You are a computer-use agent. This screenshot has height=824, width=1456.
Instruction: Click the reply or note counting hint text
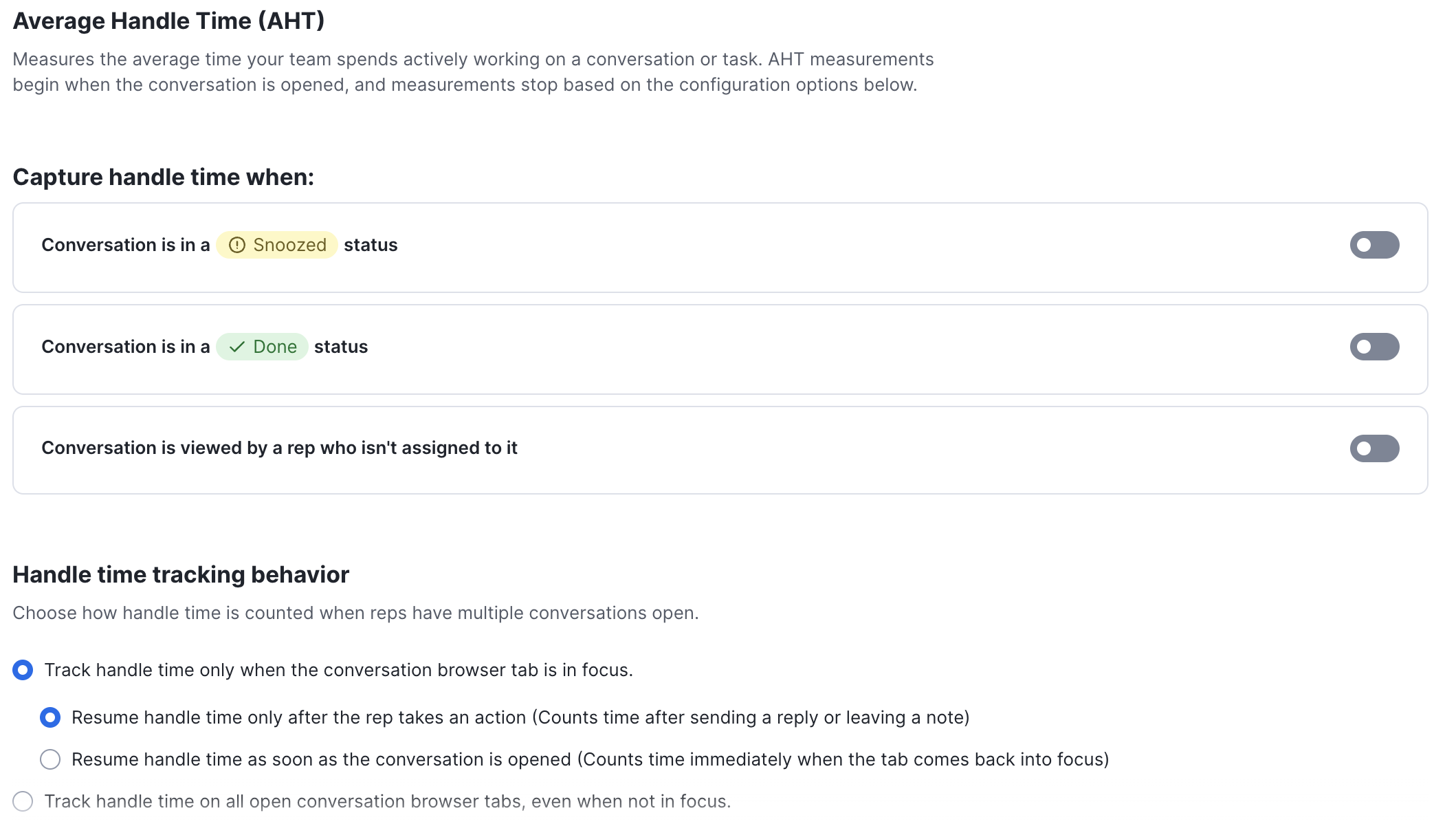click(754, 717)
